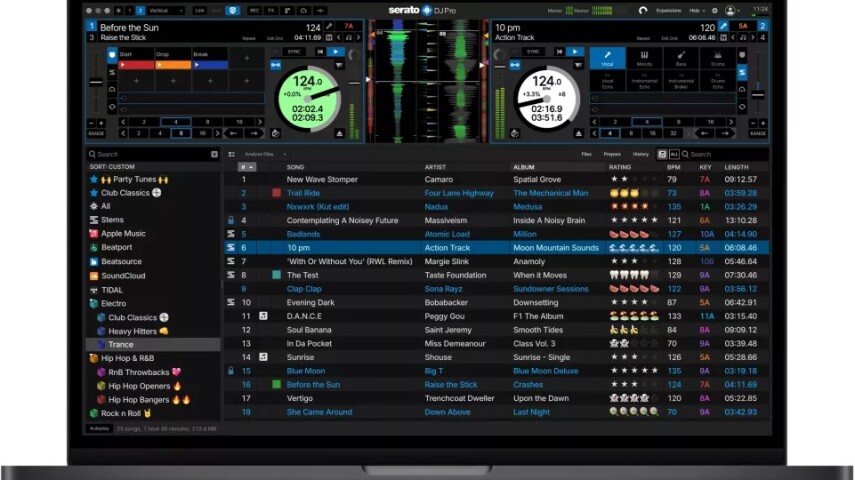Screen dimensions: 855x480
Task: Open the REC recording panel
Action: [254, 10]
